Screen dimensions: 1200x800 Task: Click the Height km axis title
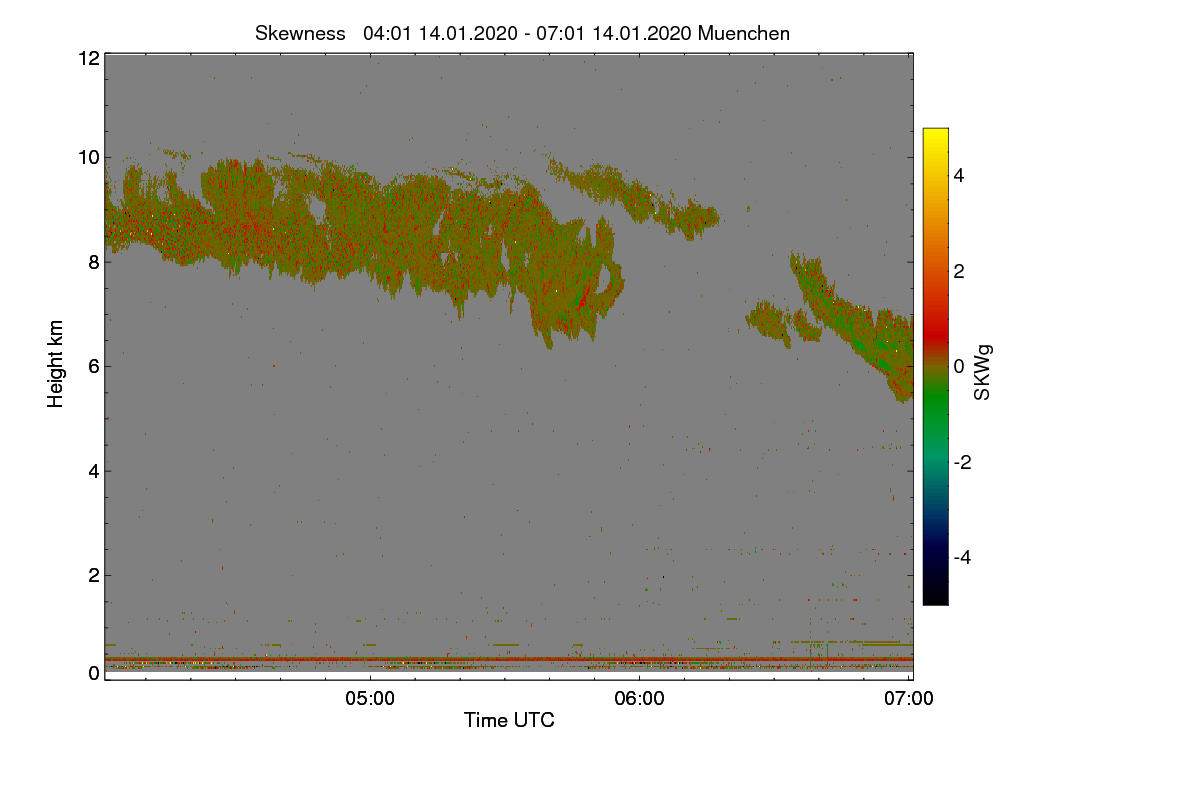56,364
